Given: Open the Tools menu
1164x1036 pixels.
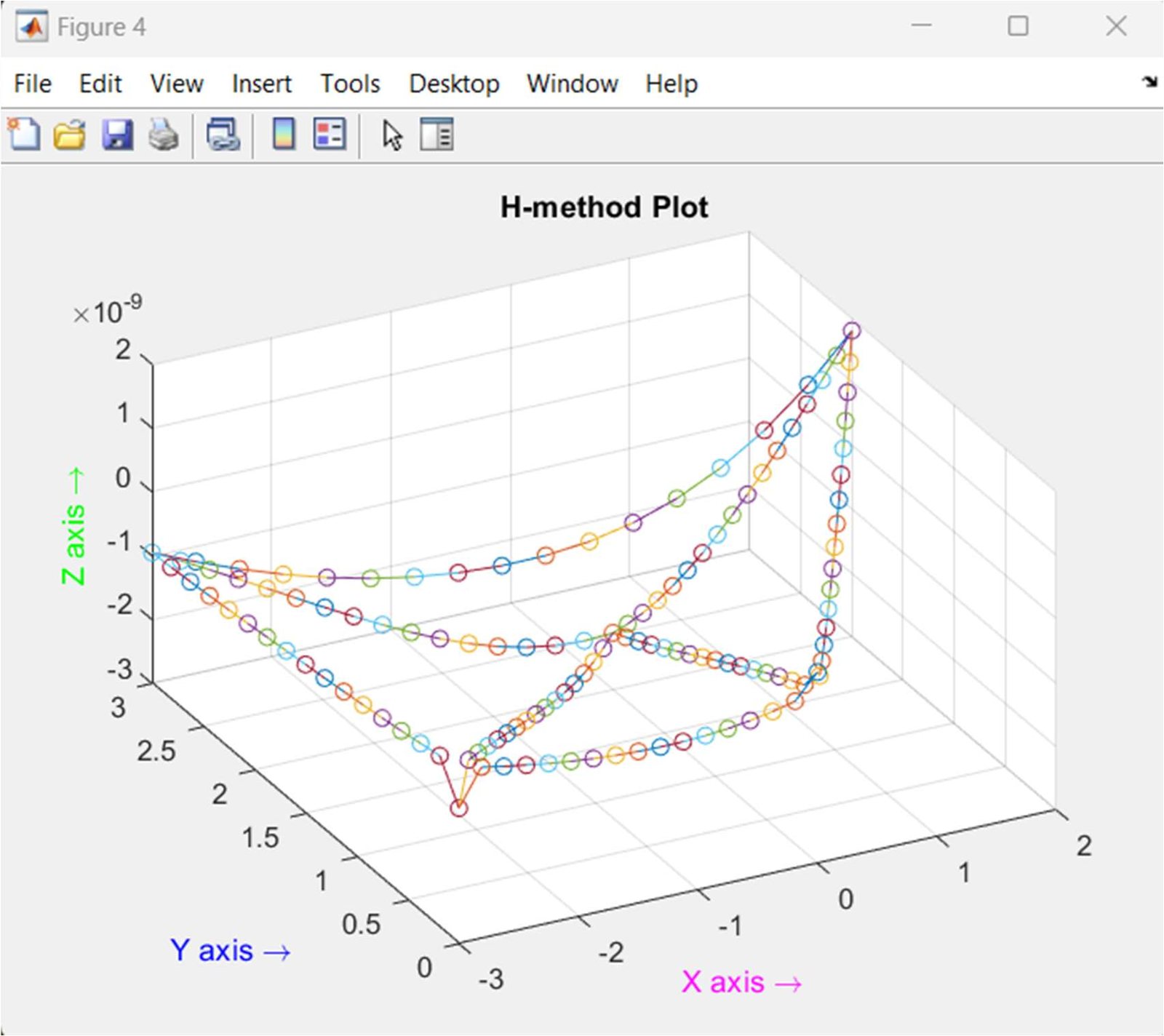Looking at the screenshot, I should coord(350,84).
